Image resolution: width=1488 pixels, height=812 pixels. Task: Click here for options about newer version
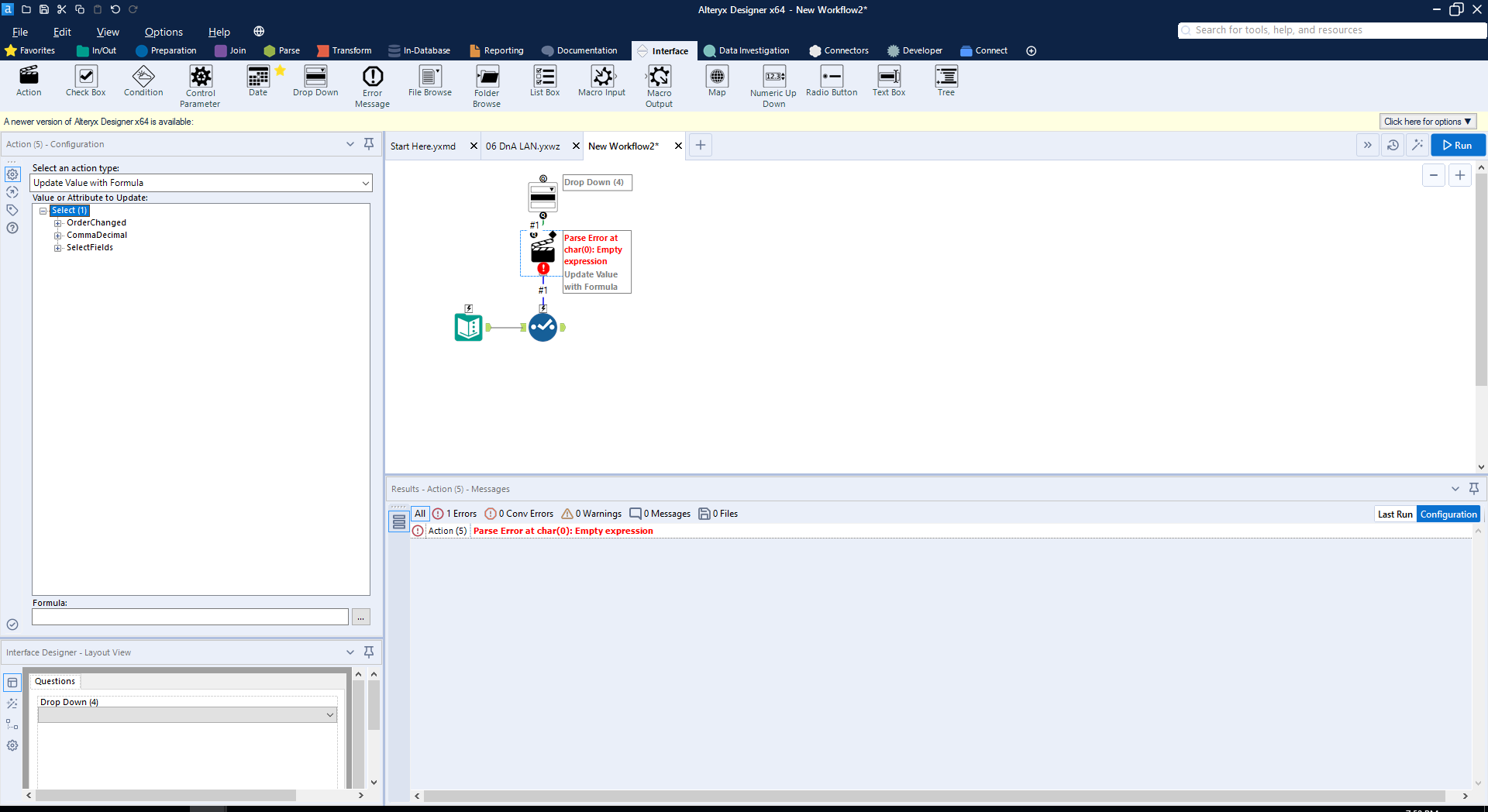coord(1427,122)
